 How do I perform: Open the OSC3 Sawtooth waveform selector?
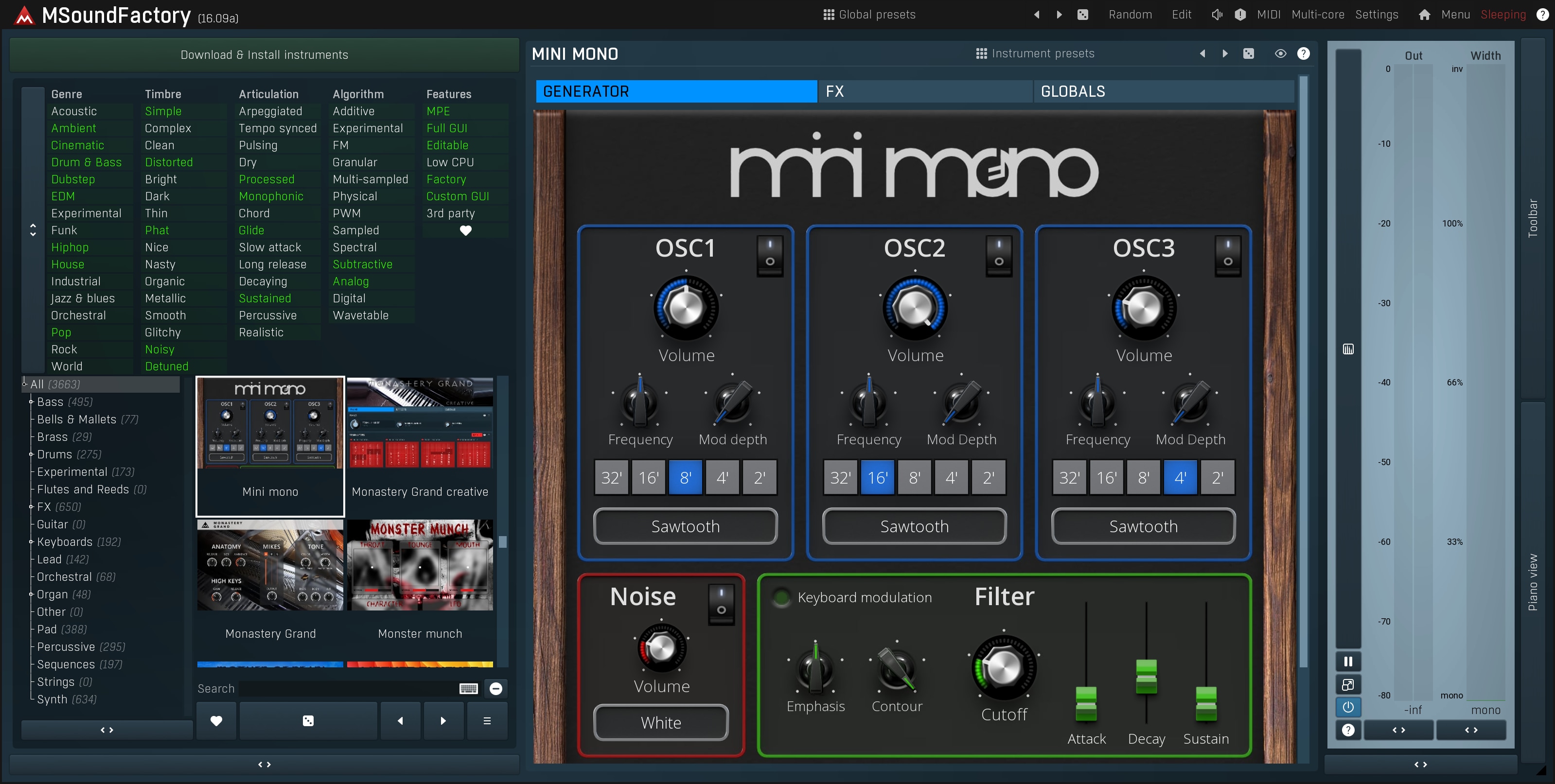click(x=1143, y=526)
